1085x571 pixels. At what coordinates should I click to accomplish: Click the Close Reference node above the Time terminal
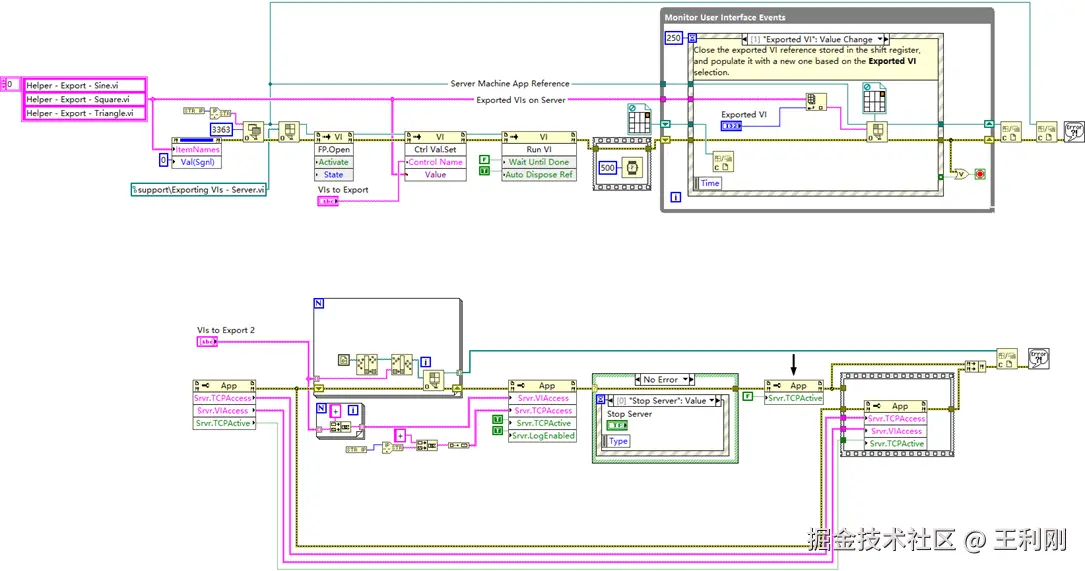coord(722,162)
